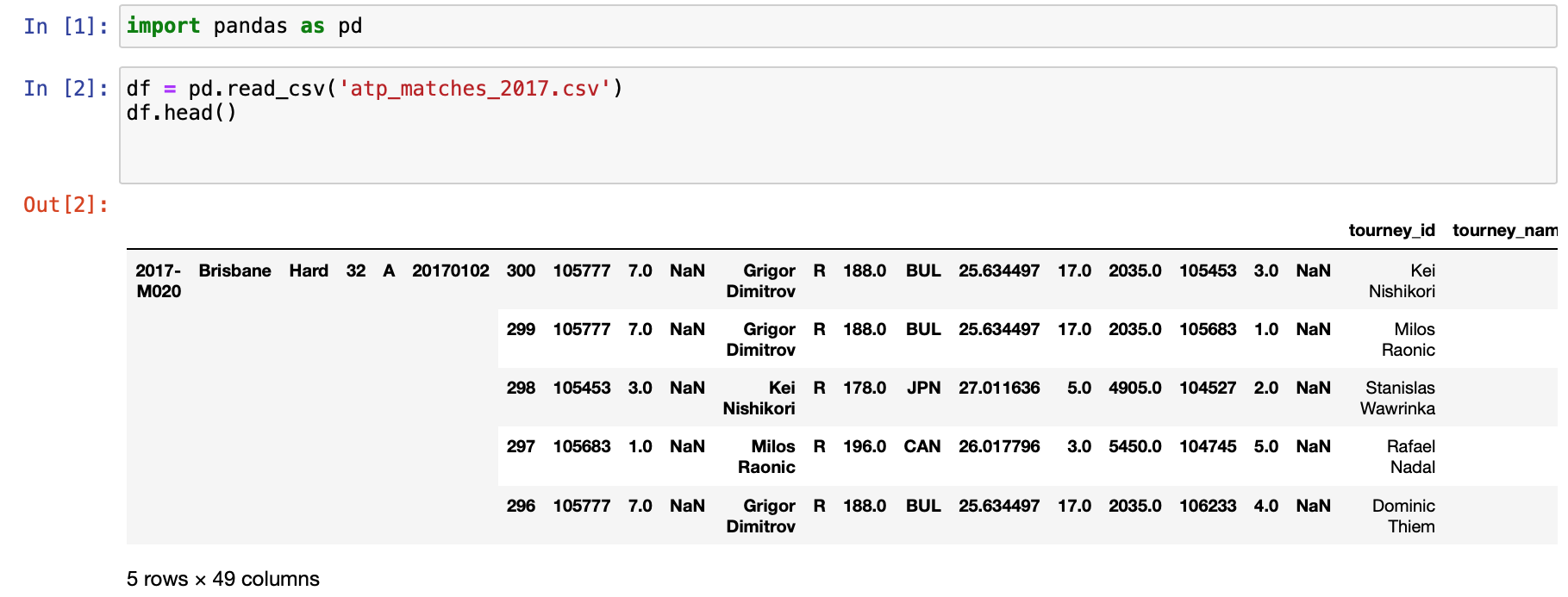Image resolution: width=1568 pixels, height=597 pixels.
Task: Click the 4905.0 rank points cell
Action: (x=1134, y=388)
